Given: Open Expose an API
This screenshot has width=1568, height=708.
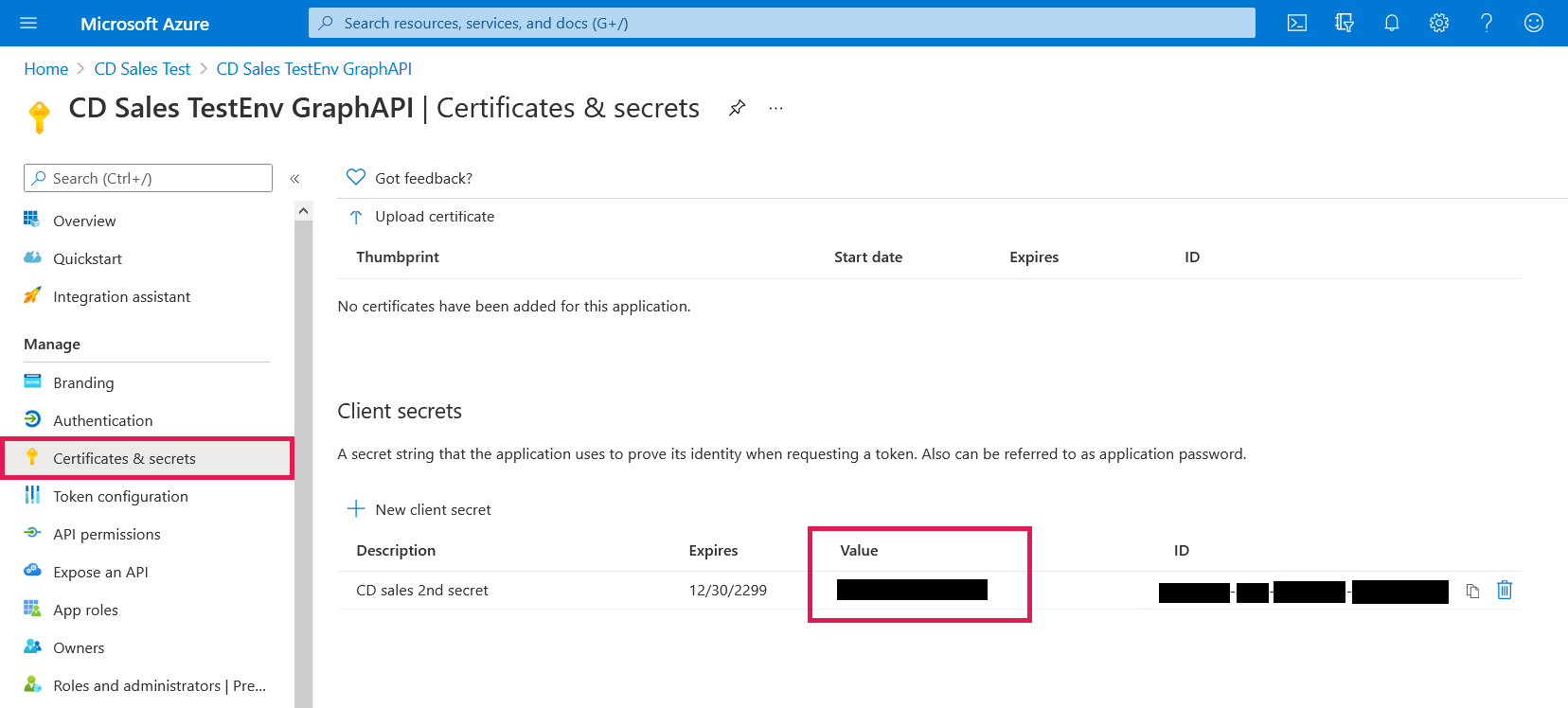Looking at the screenshot, I should click(x=100, y=572).
